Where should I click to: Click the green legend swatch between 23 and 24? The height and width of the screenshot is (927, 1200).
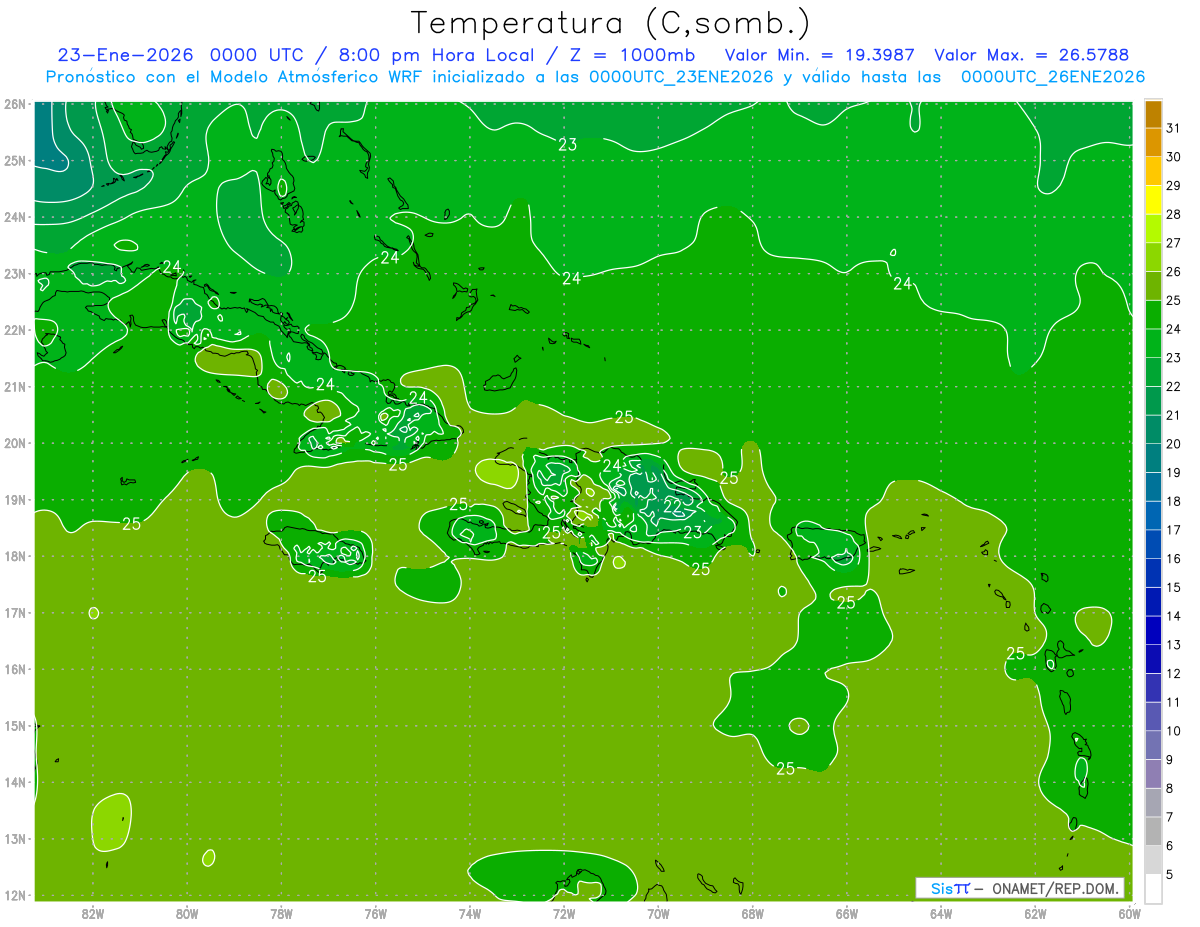1153,343
